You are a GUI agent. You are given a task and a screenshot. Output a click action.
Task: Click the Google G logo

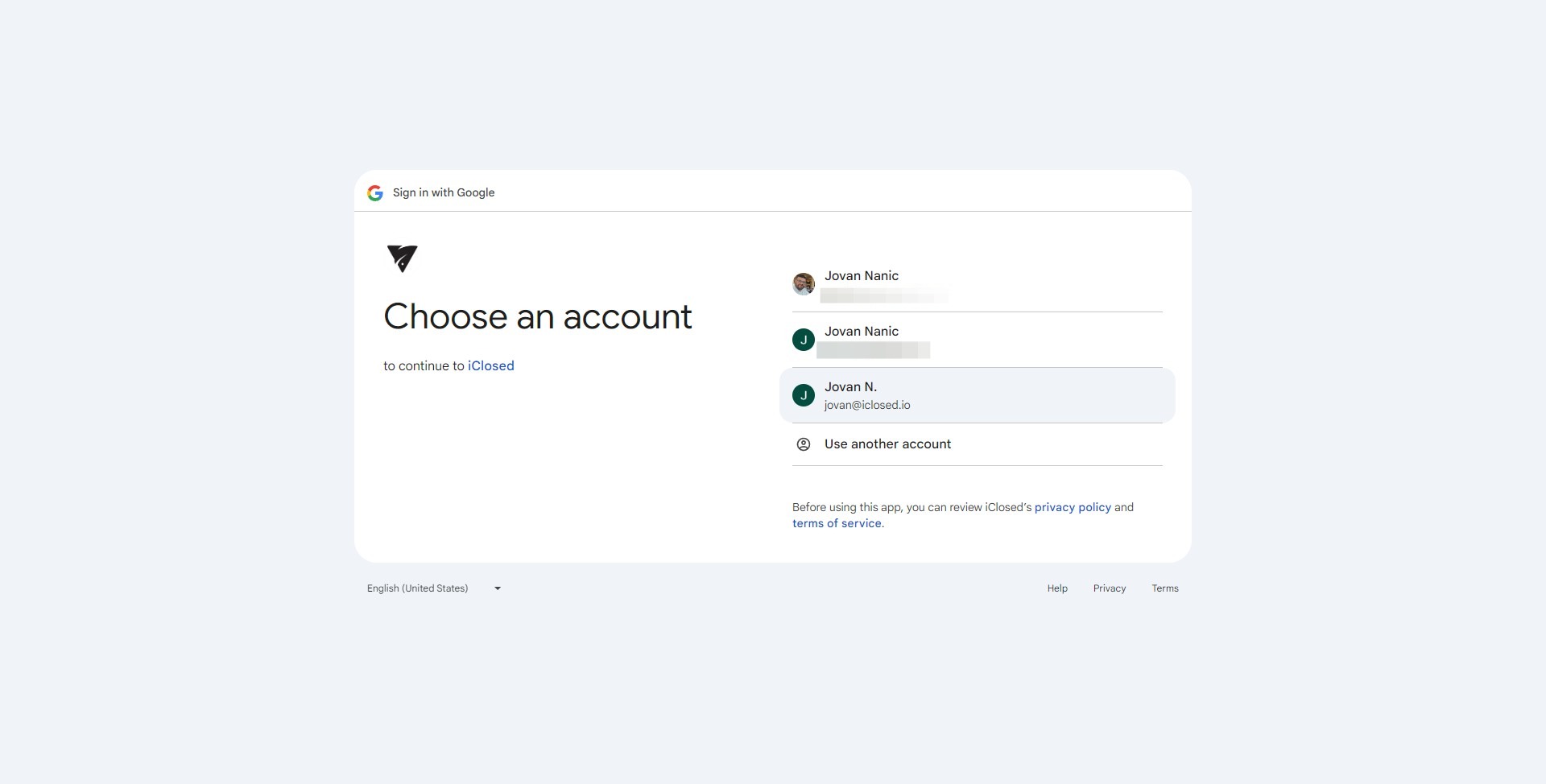(374, 193)
